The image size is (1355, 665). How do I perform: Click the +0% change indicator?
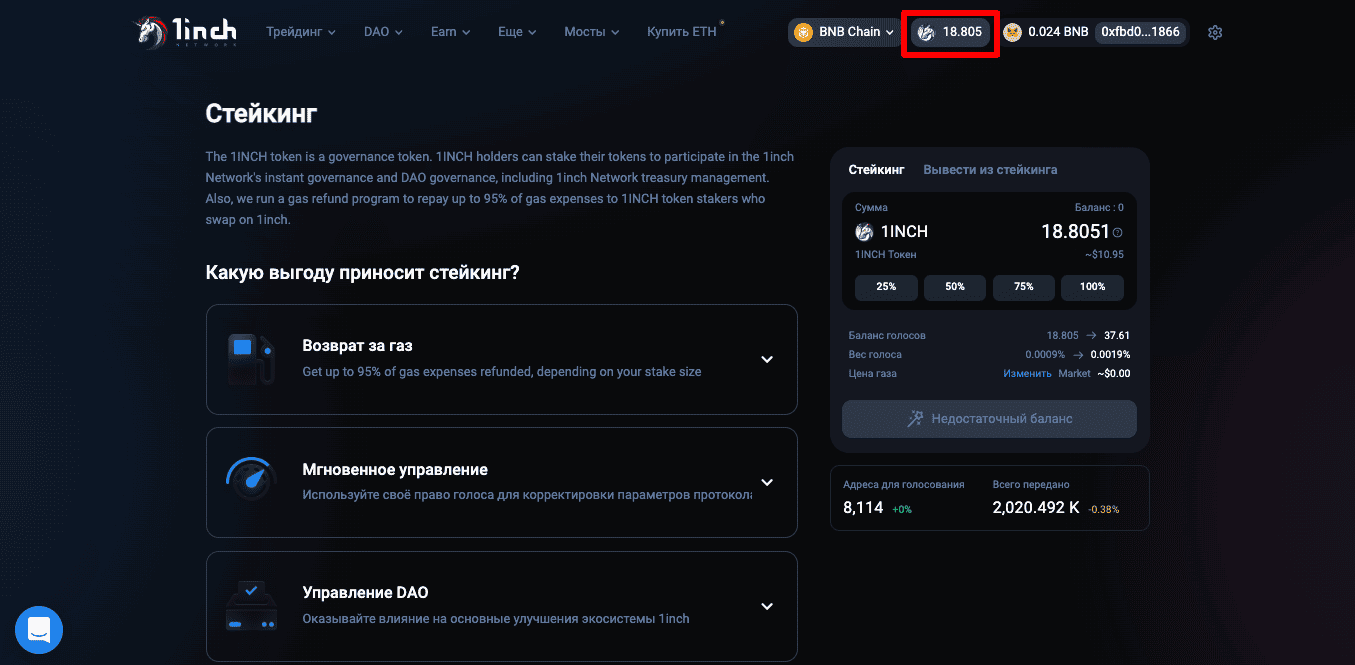(902, 509)
